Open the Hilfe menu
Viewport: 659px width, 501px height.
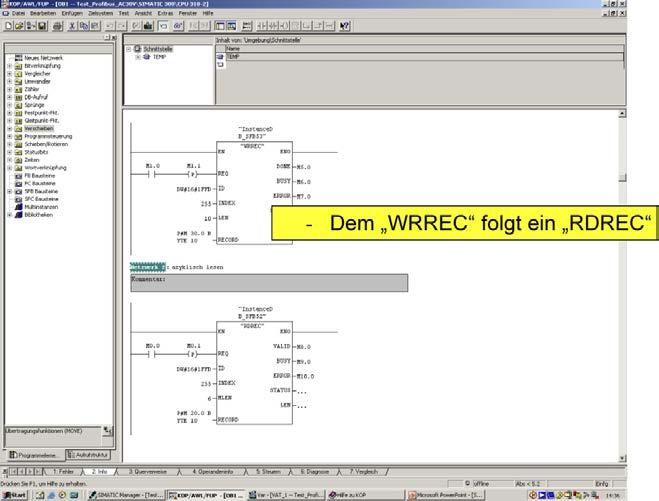[208, 13]
